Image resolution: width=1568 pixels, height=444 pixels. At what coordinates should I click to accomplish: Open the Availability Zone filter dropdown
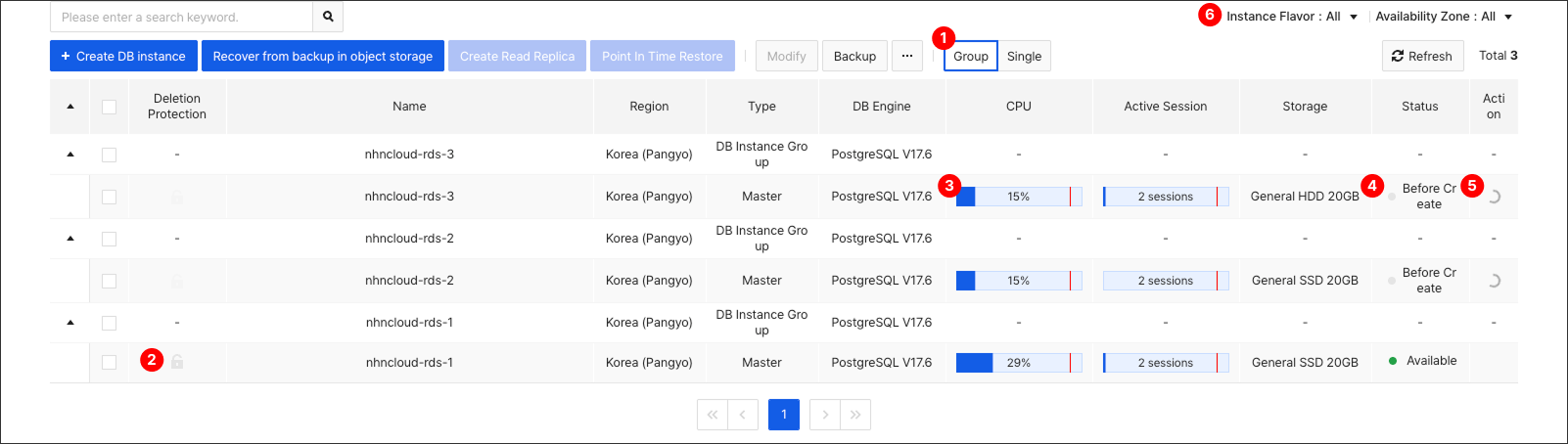[x=1444, y=17]
